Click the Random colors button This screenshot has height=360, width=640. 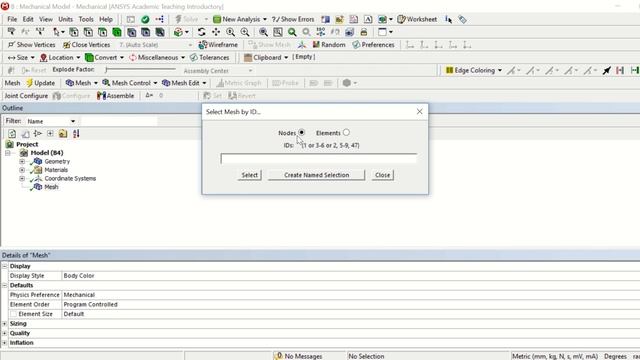tap(329, 45)
